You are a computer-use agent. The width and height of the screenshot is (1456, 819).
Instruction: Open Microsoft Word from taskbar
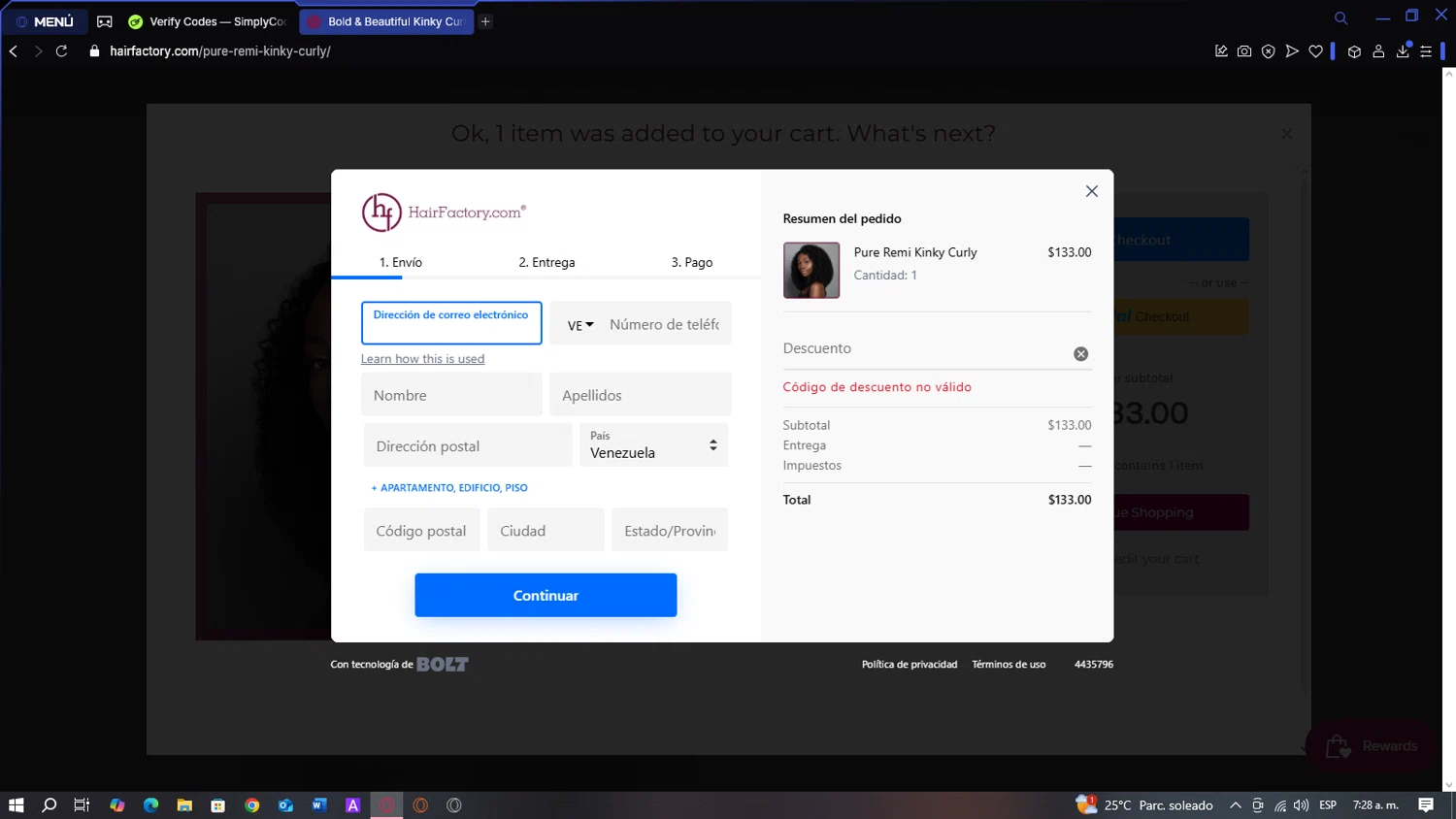coord(319,805)
